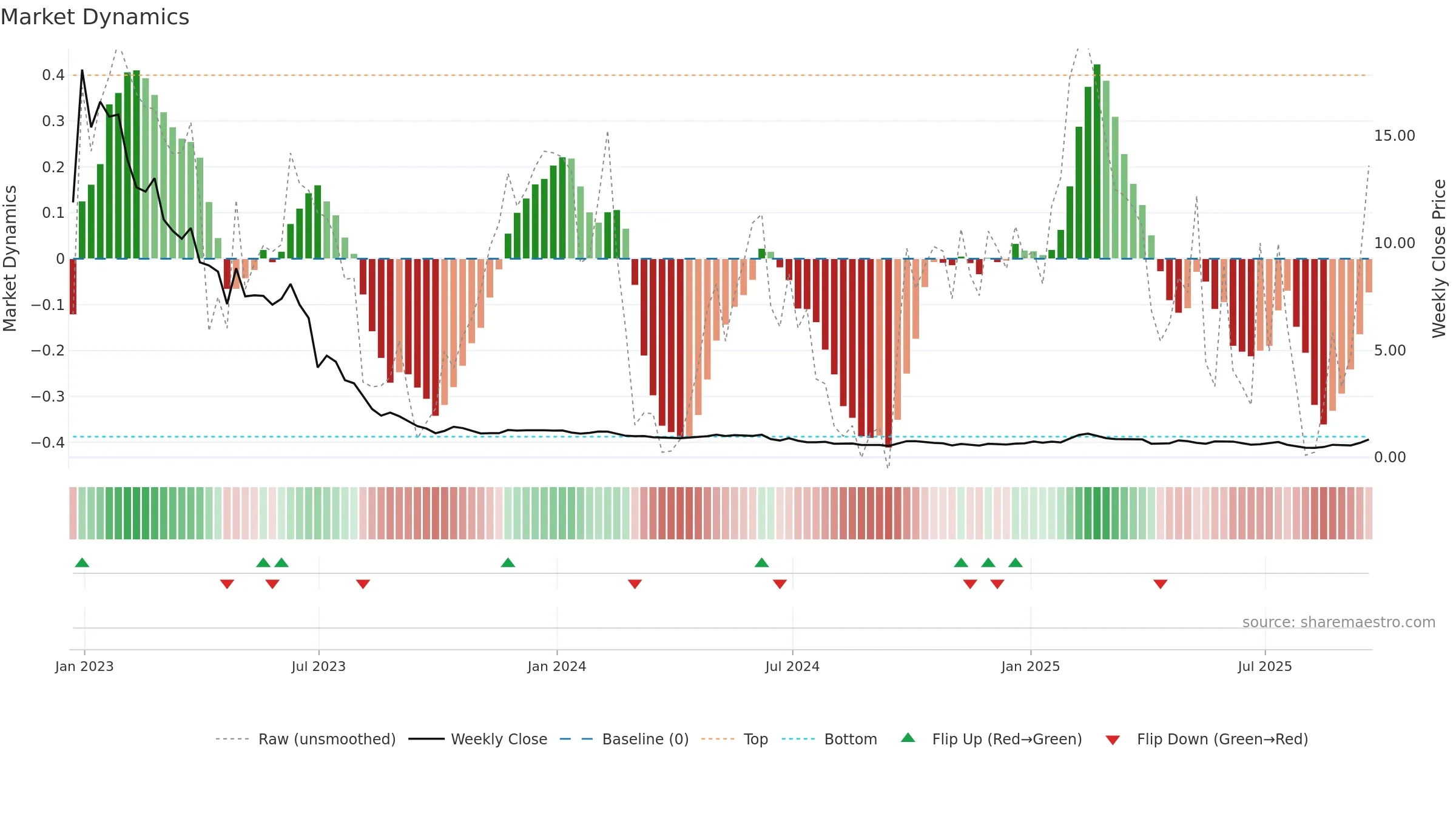Click the −0.4 left axis tick label
Screen dimensions: 1456x819
(48, 442)
